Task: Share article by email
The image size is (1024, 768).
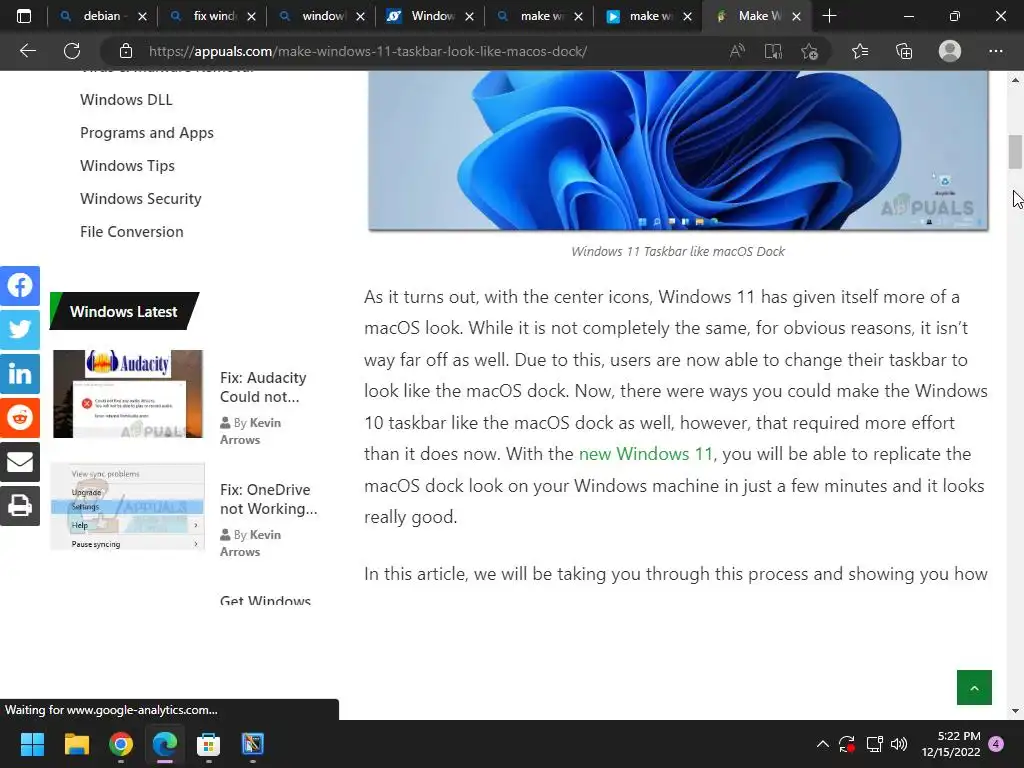Action: (x=20, y=462)
